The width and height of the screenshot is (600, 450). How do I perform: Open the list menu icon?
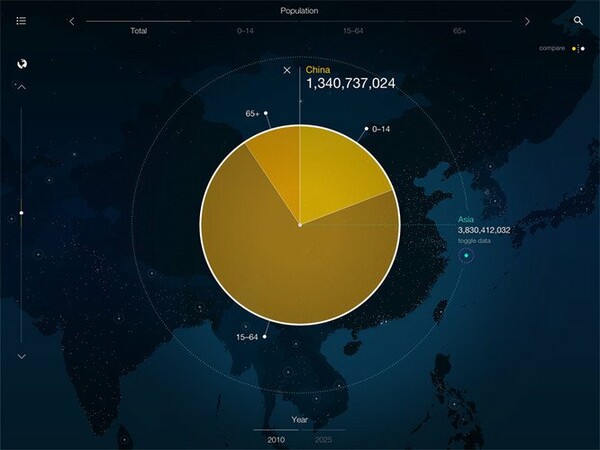pos(21,21)
